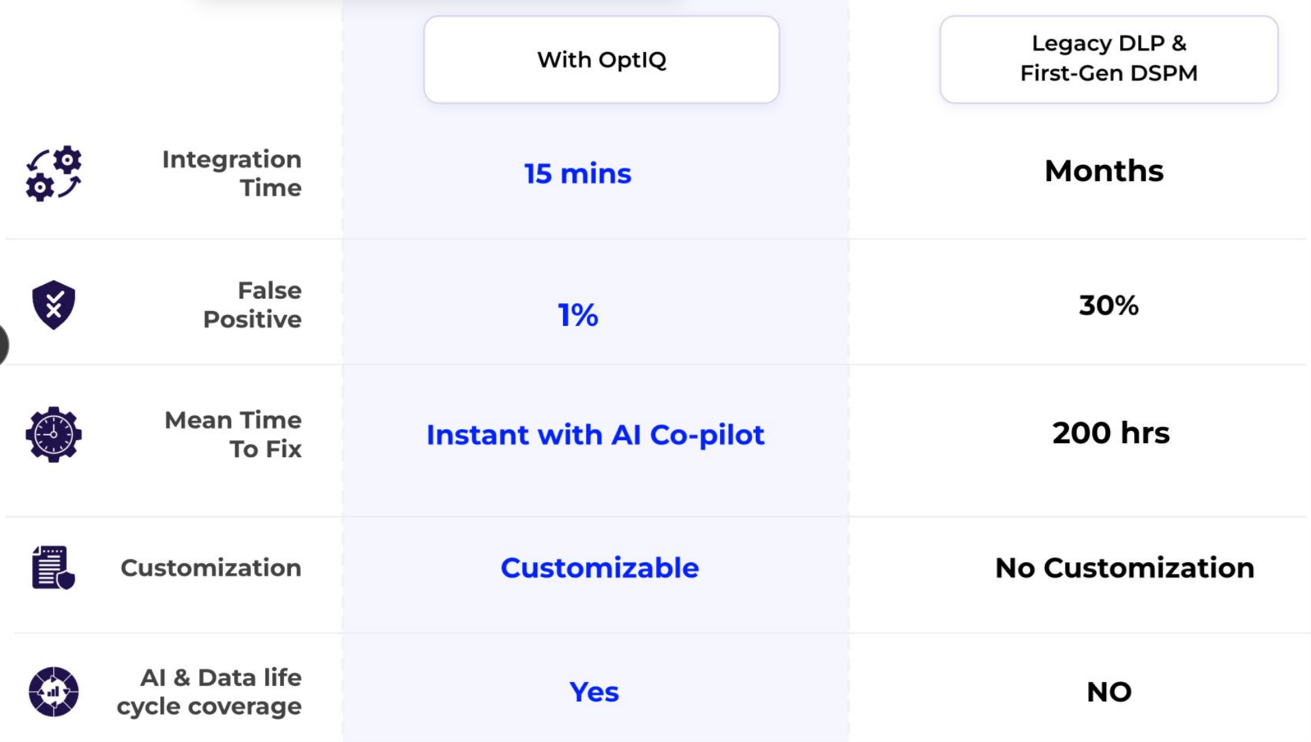Click the Mean Time To Fix clock-gear icon

coord(54,435)
